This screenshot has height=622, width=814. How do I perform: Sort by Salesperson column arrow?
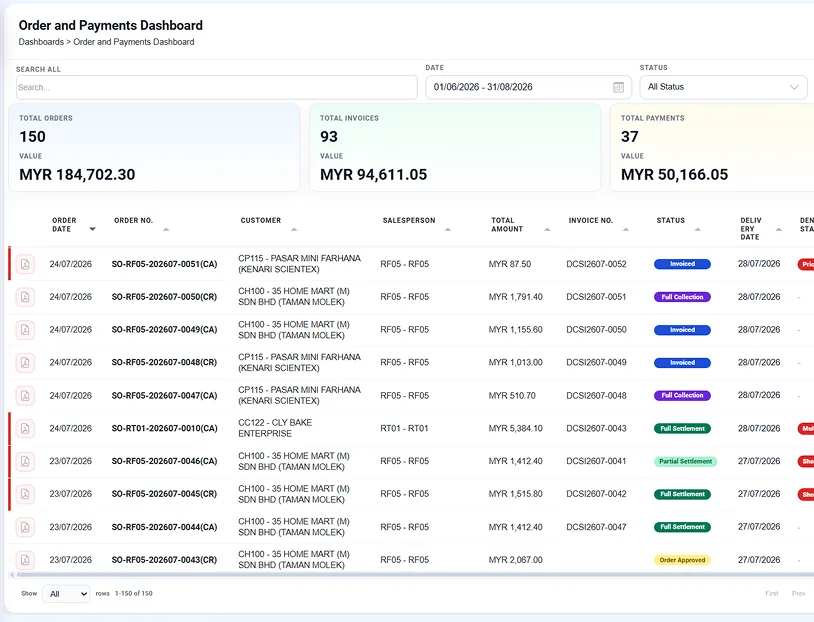pyautogui.click(x=448, y=229)
